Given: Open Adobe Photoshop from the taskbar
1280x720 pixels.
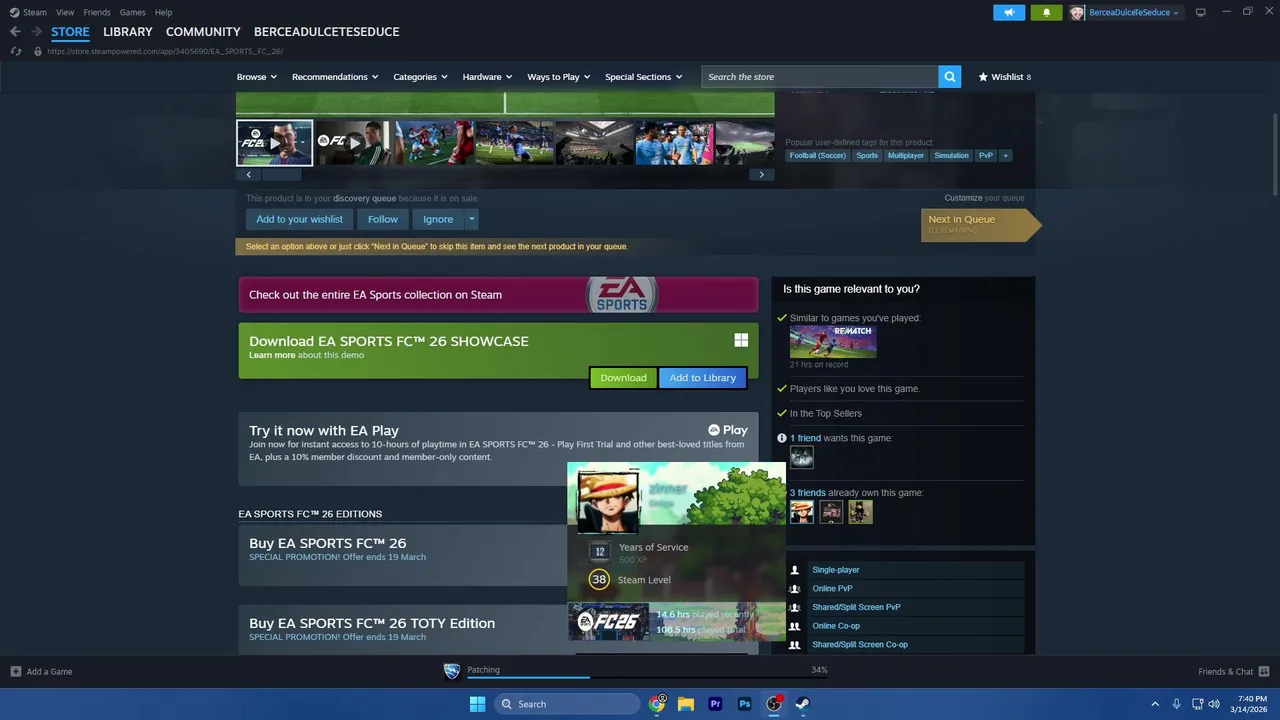Looking at the screenshot, I should (x=744, y=704).
